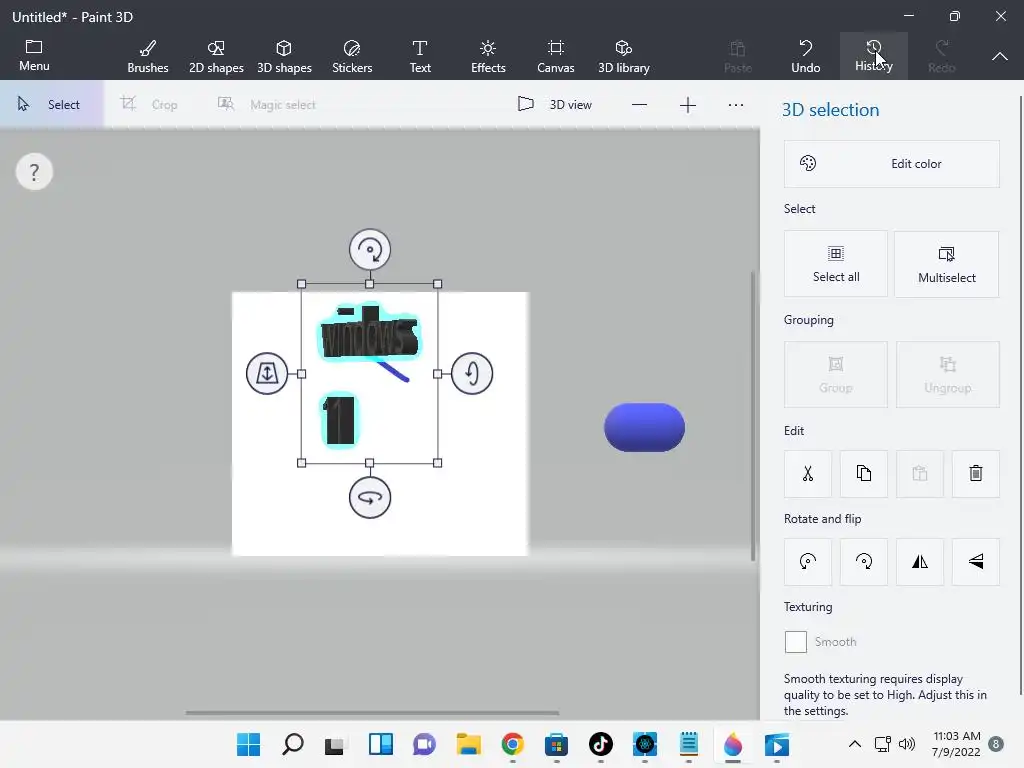Open the Brushes tab
Screen dimensions: 1024x768
click(148, 57)
